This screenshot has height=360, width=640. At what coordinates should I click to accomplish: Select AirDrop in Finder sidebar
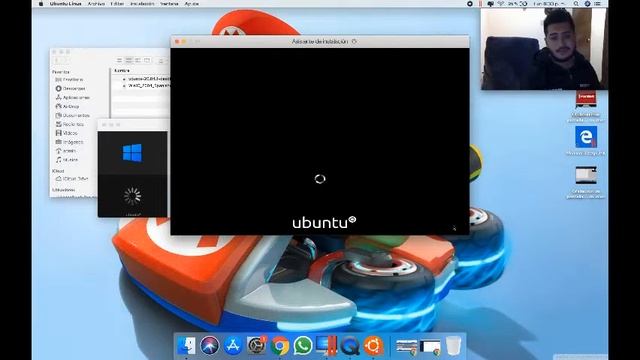(x=67, y=107)
